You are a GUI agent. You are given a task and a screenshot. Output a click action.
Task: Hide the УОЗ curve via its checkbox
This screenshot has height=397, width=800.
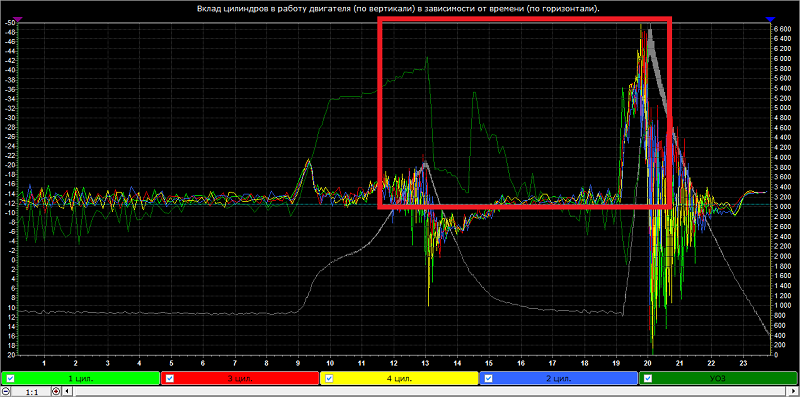pyautogui.click(x=648, y=378)
